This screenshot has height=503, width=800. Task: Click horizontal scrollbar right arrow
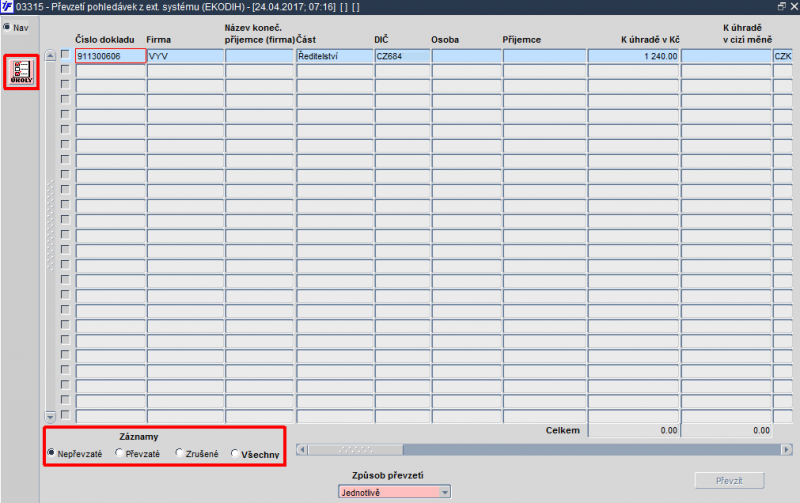tap(786, 449)
